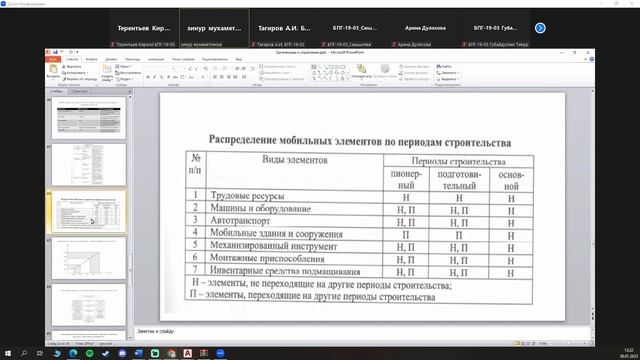Viewport: 640px width, 360px height.
Task: Open the shape outline (Контур фигуры) dropdown
Action: click(x=415, y=73)
